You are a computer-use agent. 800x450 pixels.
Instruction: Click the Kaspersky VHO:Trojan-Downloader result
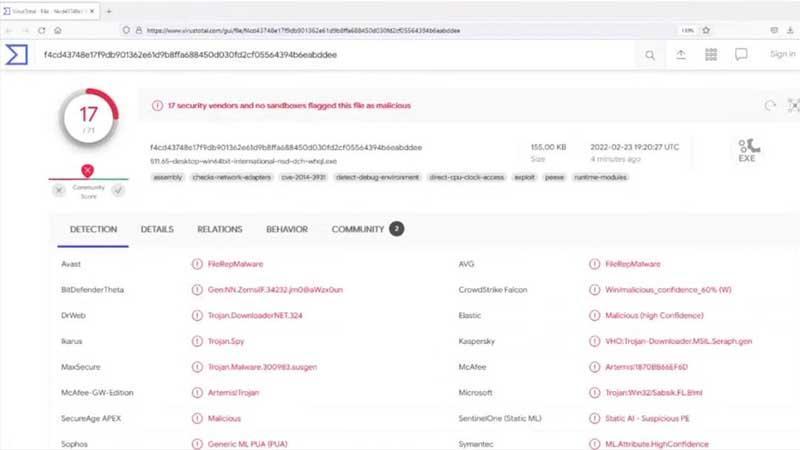click(x=679, y=341)
